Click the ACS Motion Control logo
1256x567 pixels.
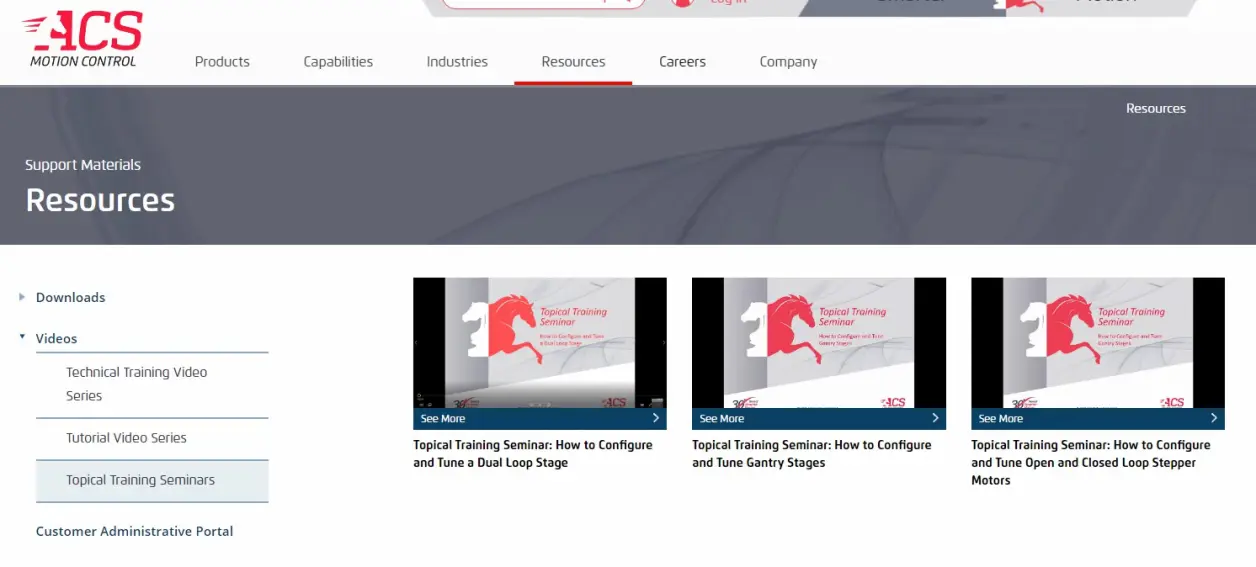83,39
